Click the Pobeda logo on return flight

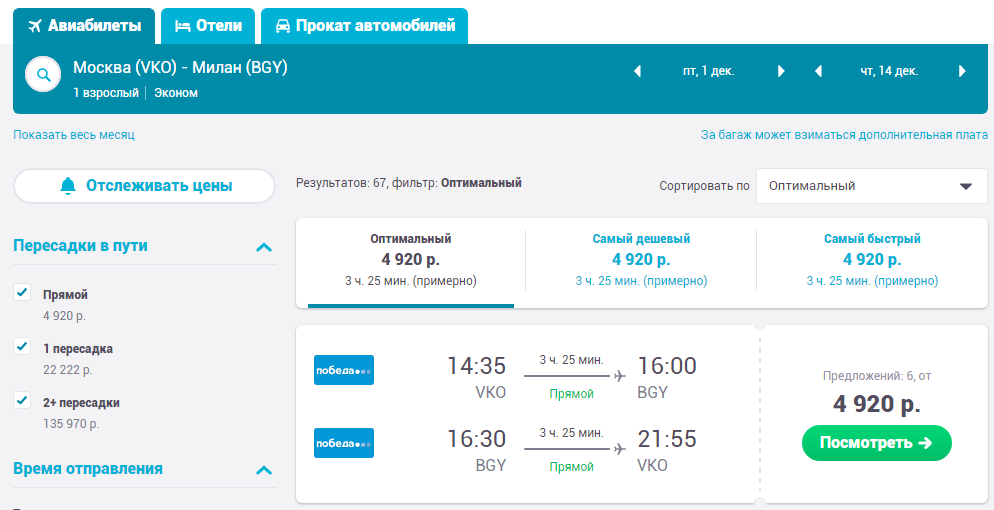click(344, 443)
